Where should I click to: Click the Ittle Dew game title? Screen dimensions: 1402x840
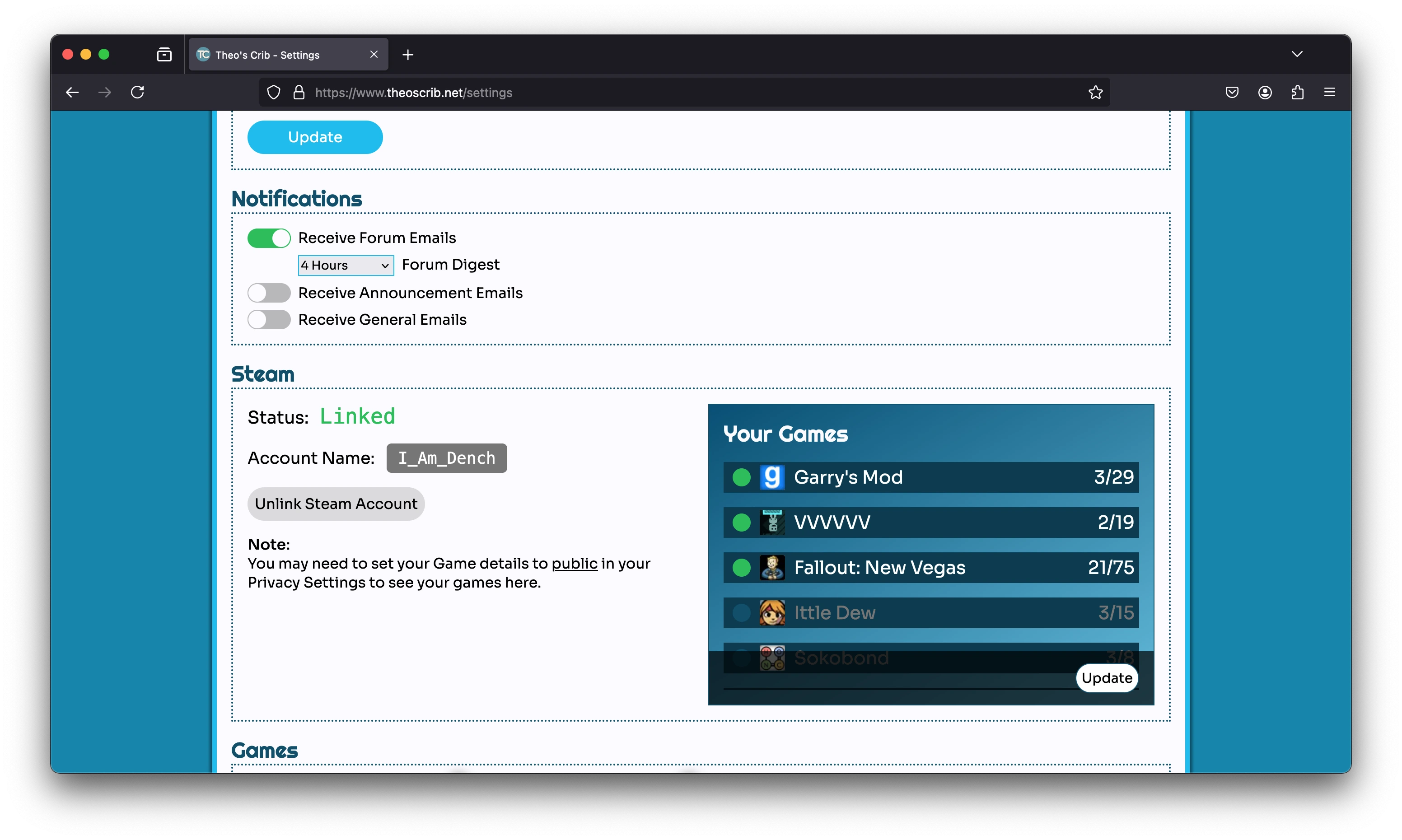click(834, 612)
